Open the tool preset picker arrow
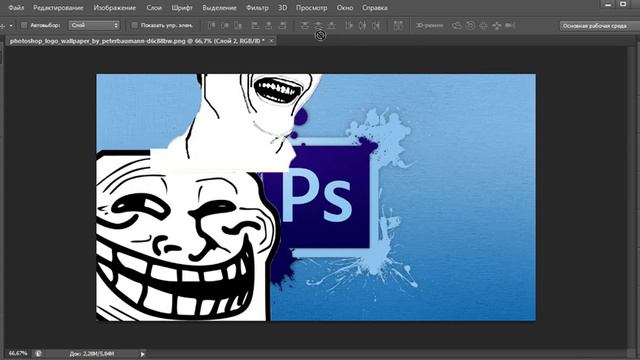 11,25
